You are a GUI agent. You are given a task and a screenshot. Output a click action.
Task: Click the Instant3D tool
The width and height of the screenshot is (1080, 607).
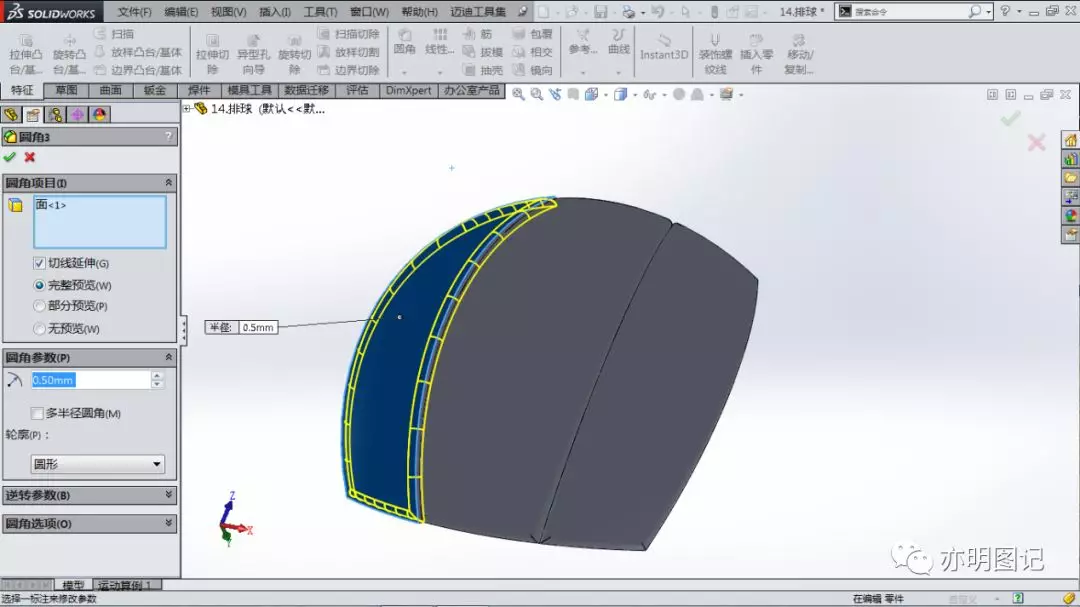point(664,47)
